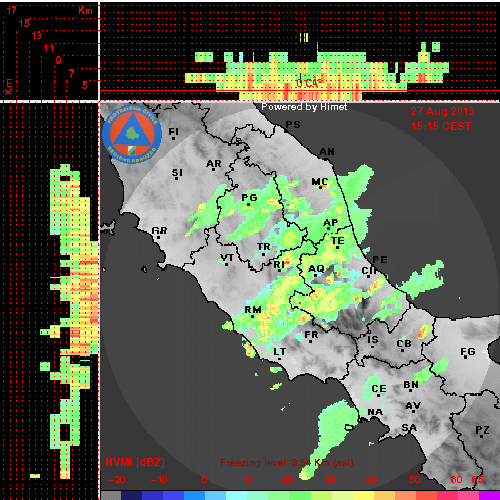Click the MC city label
This screenshot has height=500, width=500.
point(320,182)
